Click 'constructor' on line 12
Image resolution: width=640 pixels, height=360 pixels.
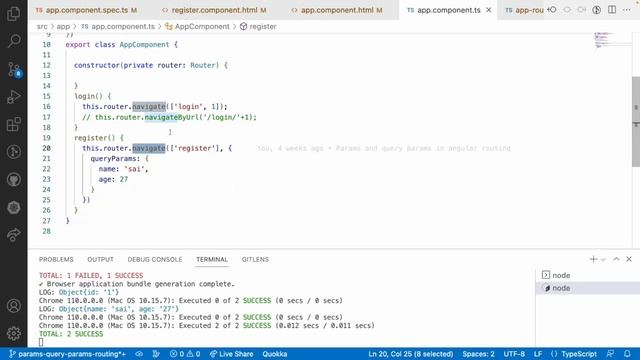[x=97, y=65]
